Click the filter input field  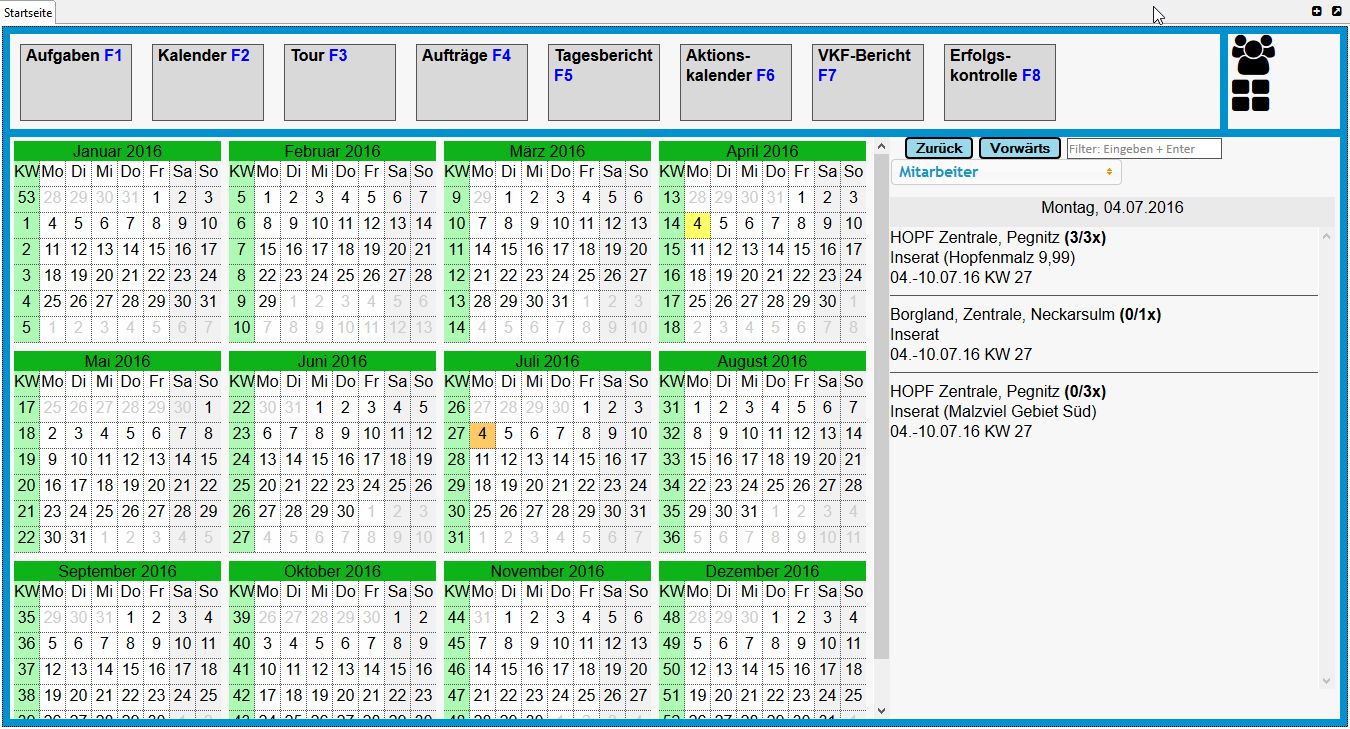1144,149
